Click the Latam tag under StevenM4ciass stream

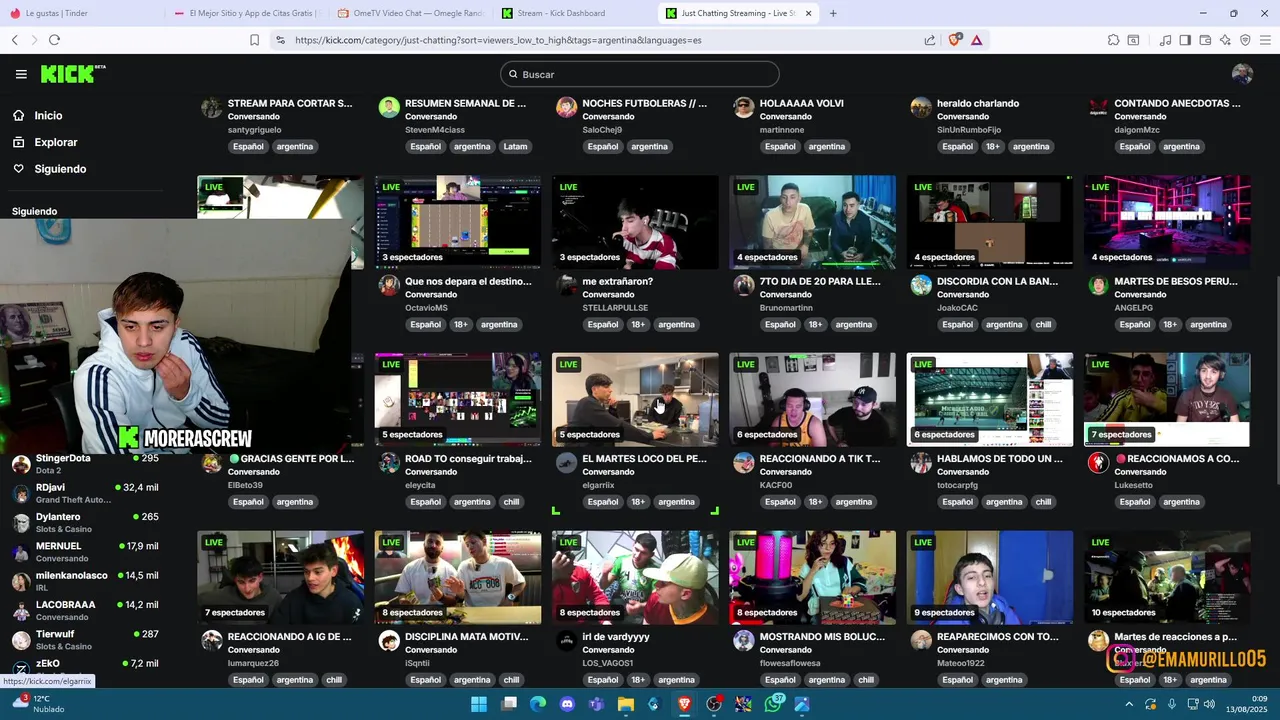point(515,146)
